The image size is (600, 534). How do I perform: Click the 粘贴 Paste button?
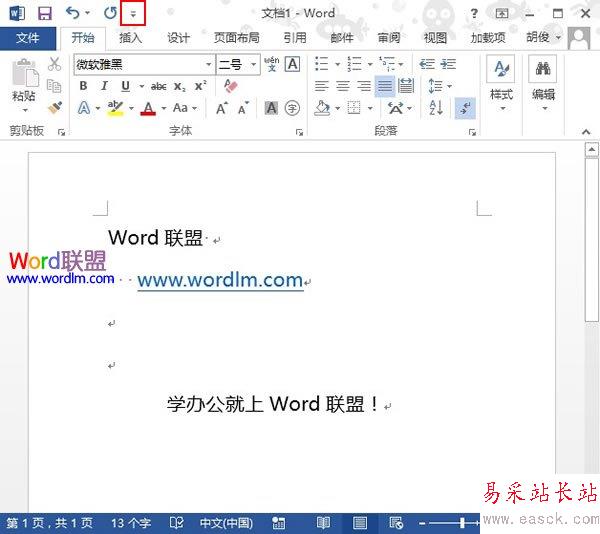tap(25, 85)
